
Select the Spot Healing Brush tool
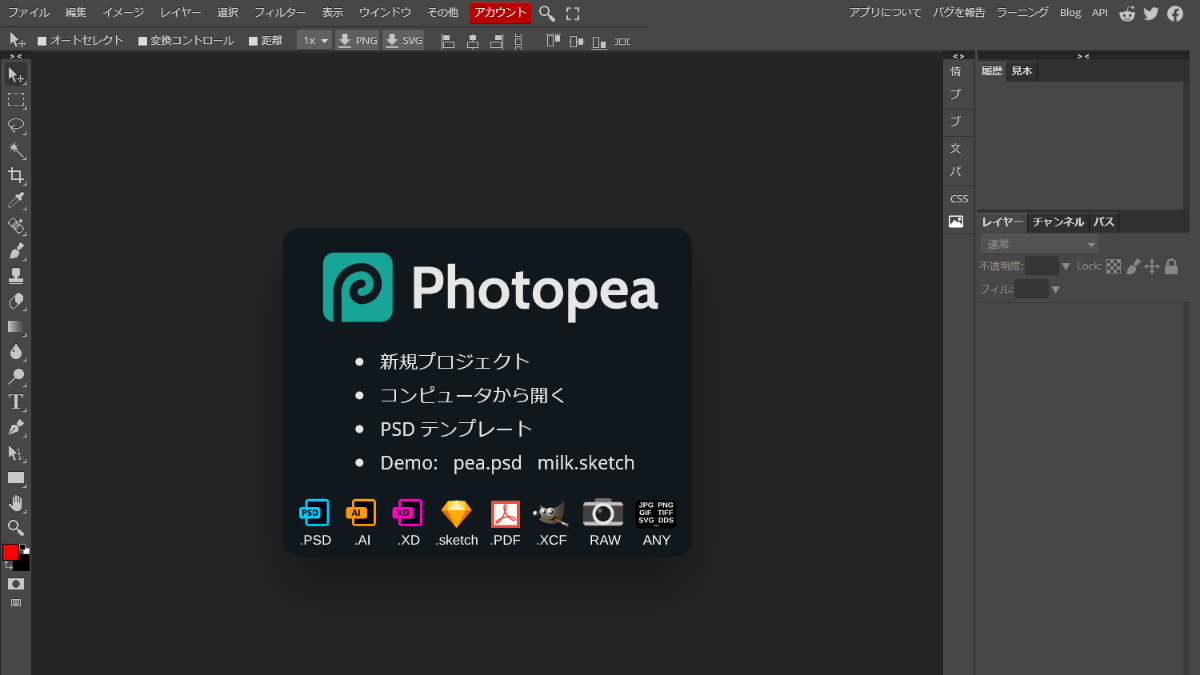pyautogui.click(x=16, y=226)
